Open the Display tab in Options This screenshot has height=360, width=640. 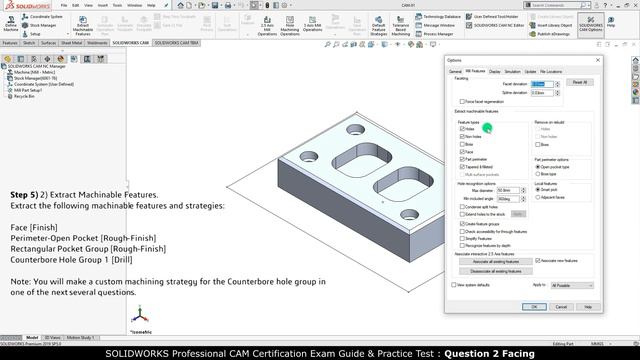(494, 71)
